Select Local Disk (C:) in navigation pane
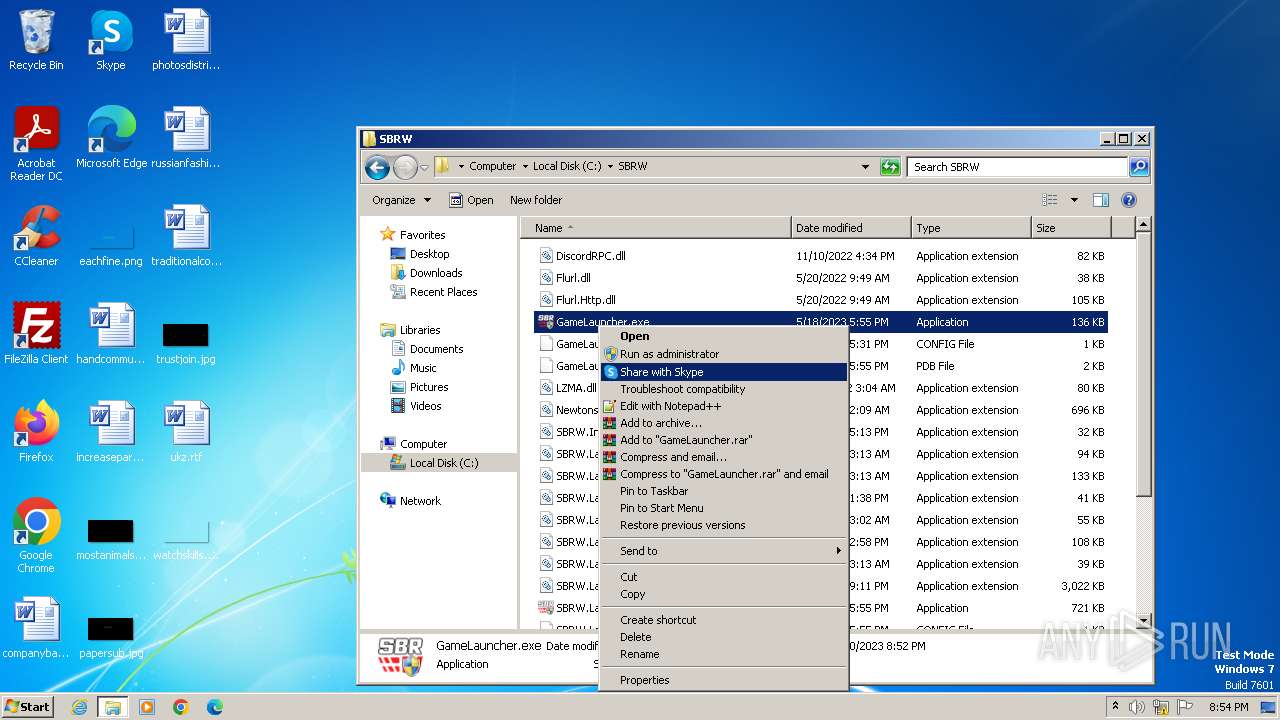Image resolution: width=1280 pixels, height=720 pixels. pos(444,463)
